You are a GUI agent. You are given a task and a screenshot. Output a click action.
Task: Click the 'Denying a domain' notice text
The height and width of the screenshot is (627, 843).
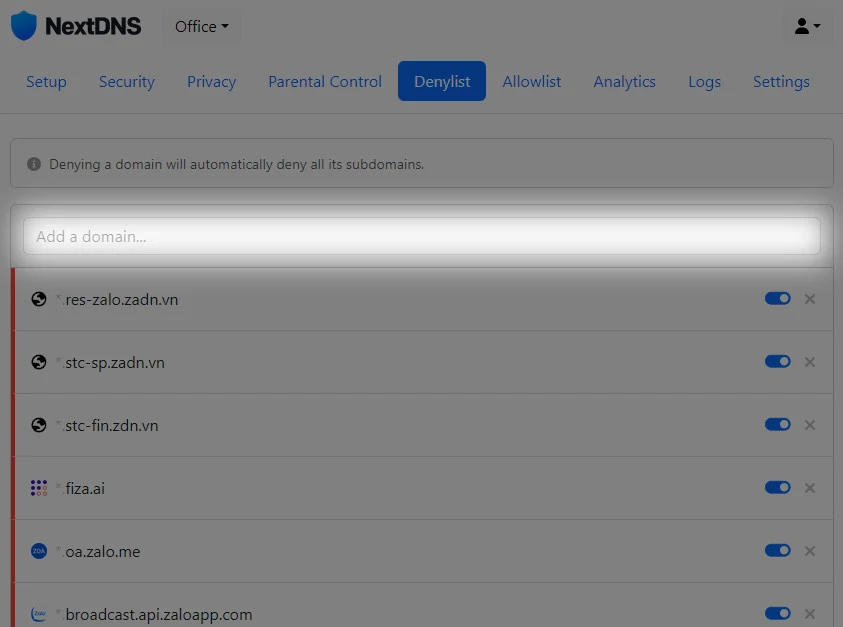coord(237,164)
